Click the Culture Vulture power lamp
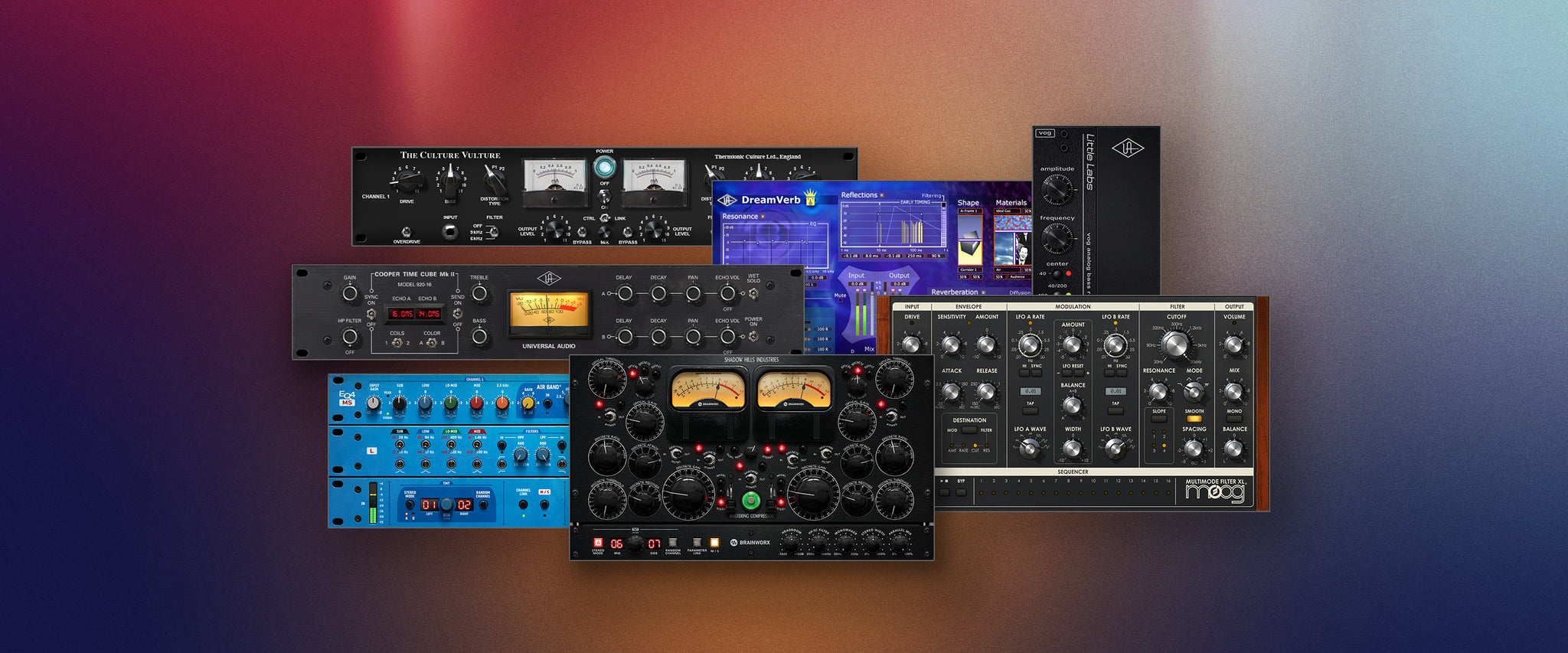 click(x=604, y=167)
